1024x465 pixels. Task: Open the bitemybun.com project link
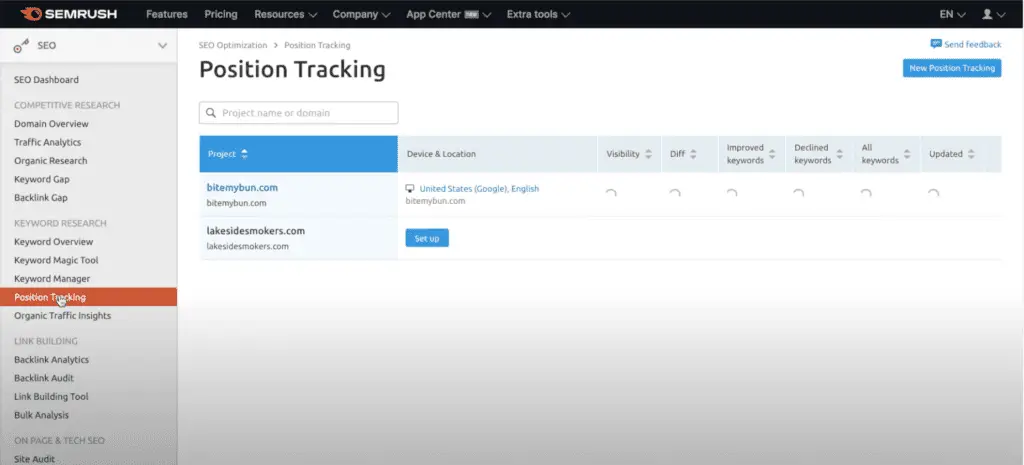[x=242, y=187]
